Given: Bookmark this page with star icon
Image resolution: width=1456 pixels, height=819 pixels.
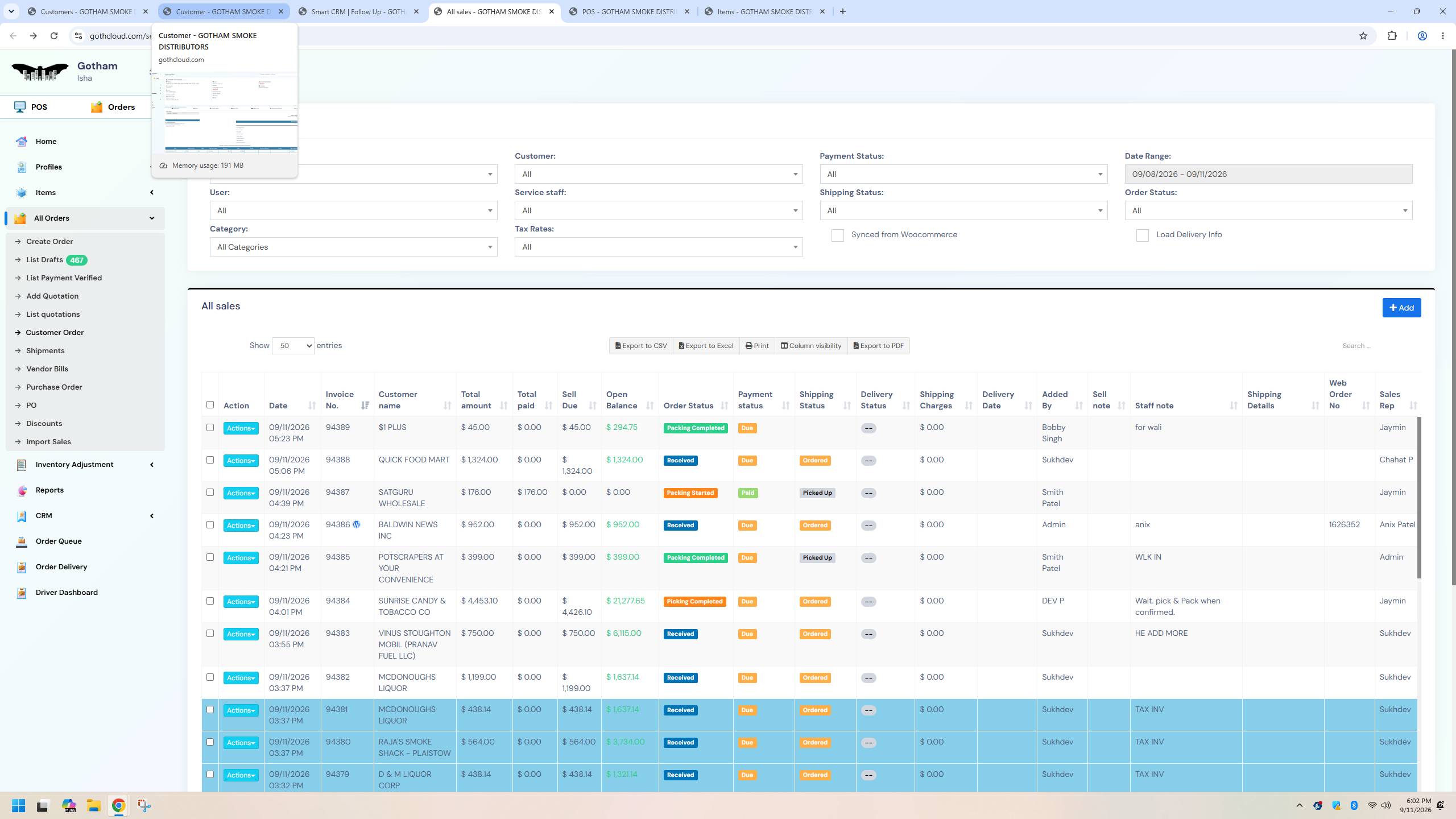Looking at the screenshot, I should click(x=1363, y=36).
